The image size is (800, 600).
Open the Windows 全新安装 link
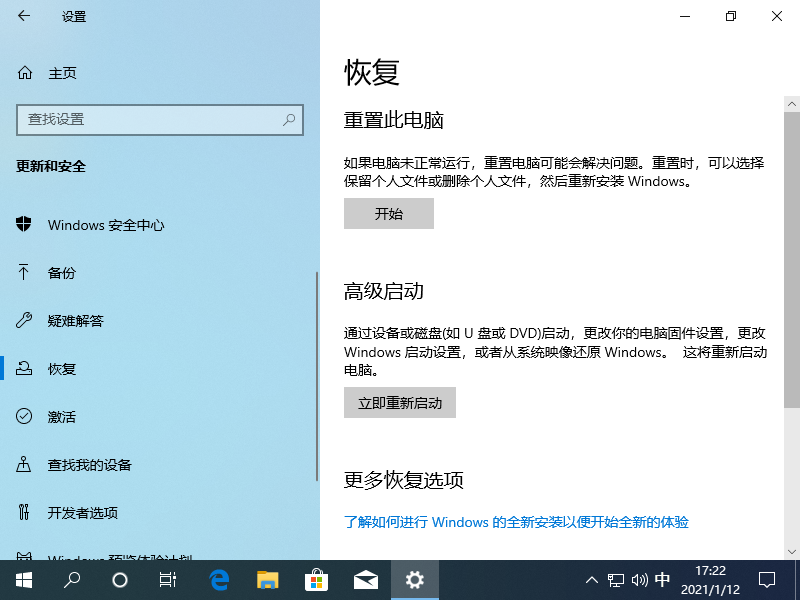(521, 521)
